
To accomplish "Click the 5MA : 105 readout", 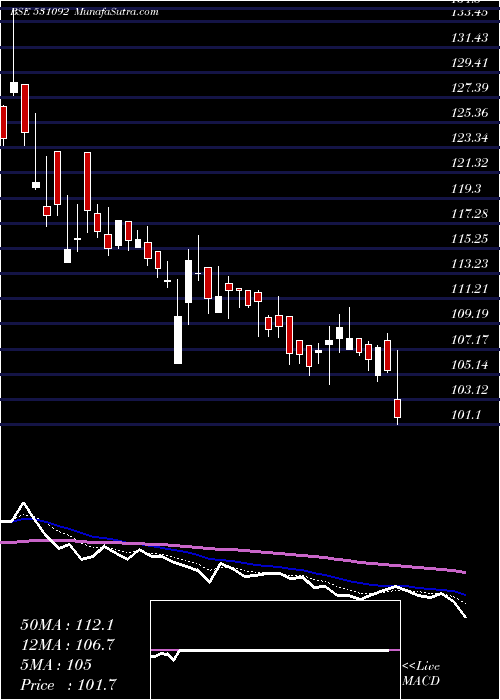I will (x=56, y=665).
